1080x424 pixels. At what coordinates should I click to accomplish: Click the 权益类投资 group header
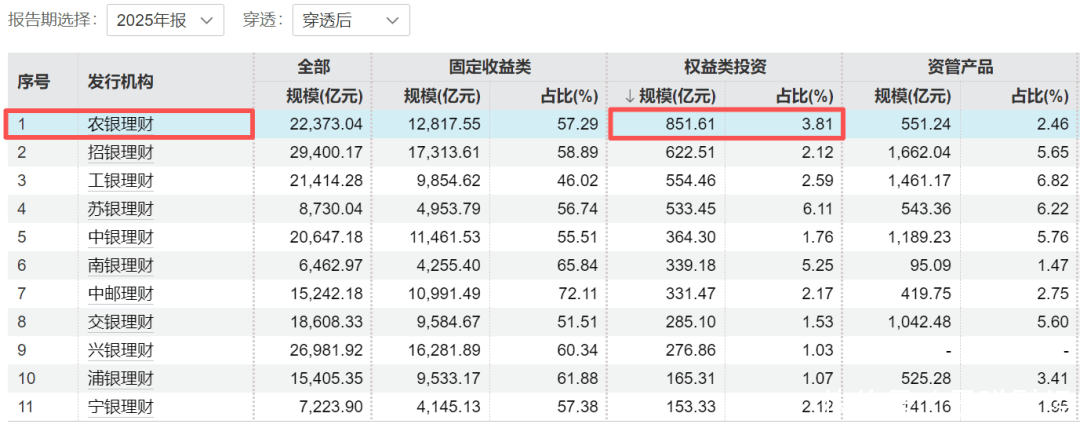click(725, 67)
